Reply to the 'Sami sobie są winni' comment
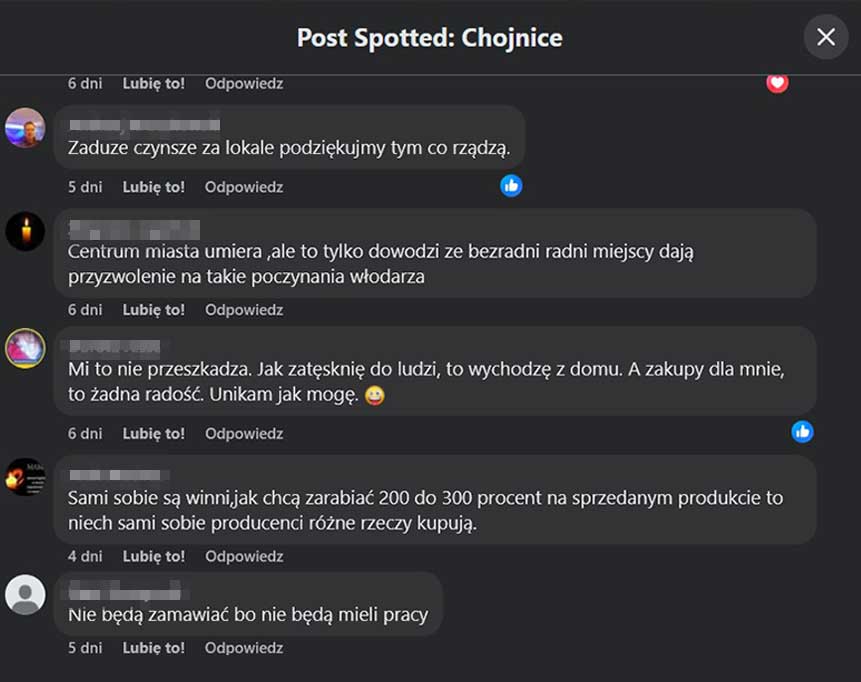 pyautogui.click(x=244, y=556)
